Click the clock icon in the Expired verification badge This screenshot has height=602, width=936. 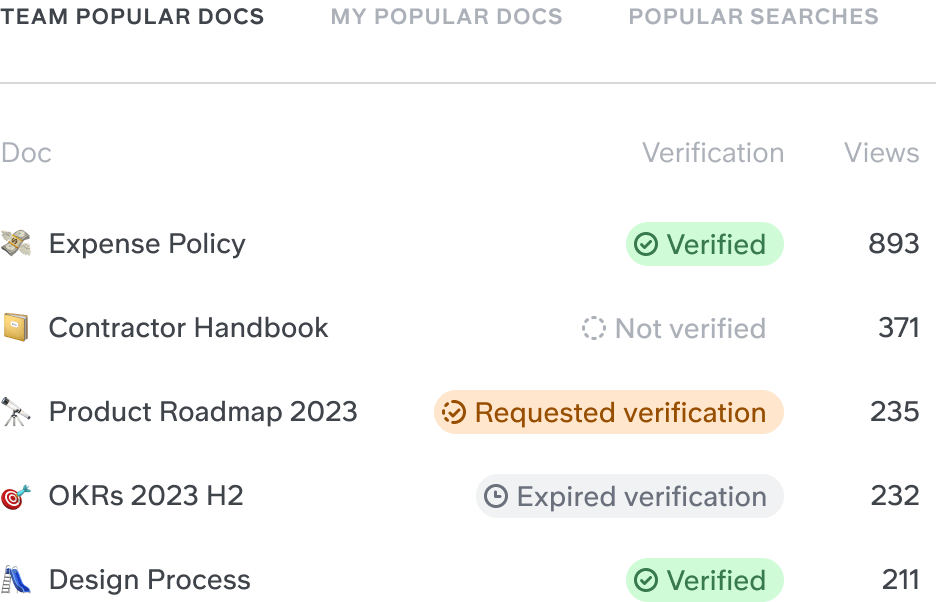496,496
